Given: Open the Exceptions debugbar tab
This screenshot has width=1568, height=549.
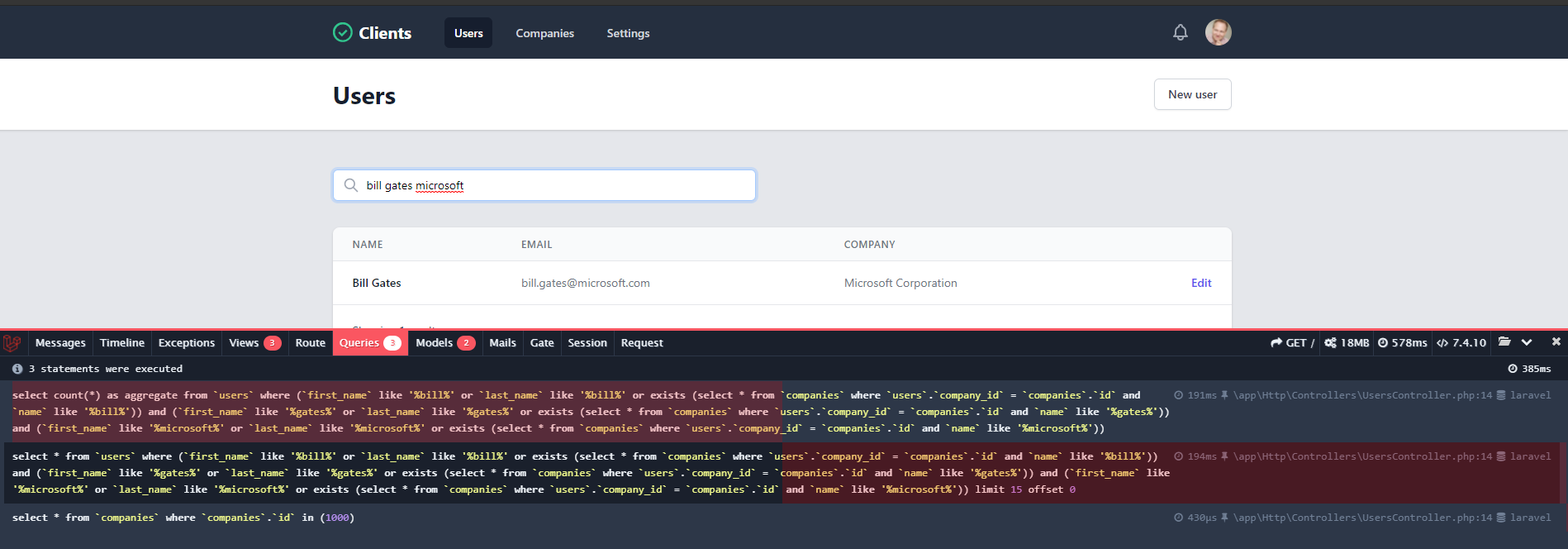Looking at the screenshot, I should tap(187, 343).
